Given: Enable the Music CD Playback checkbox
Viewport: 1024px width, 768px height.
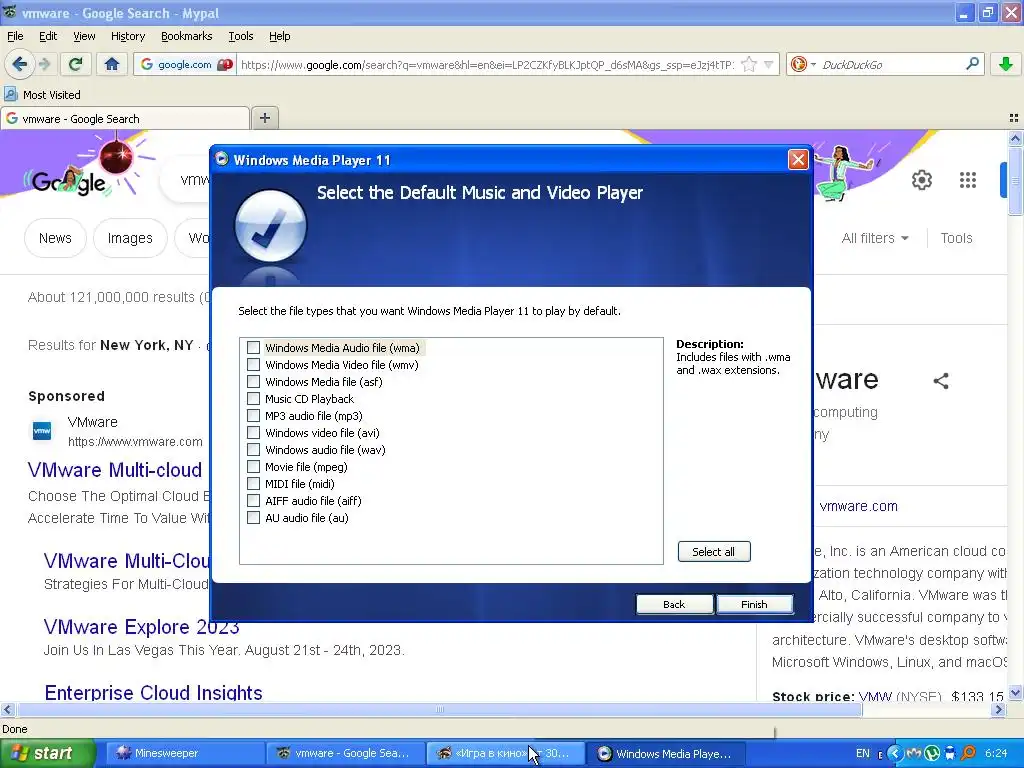Looking at the screenshot, I should (253, 398).
